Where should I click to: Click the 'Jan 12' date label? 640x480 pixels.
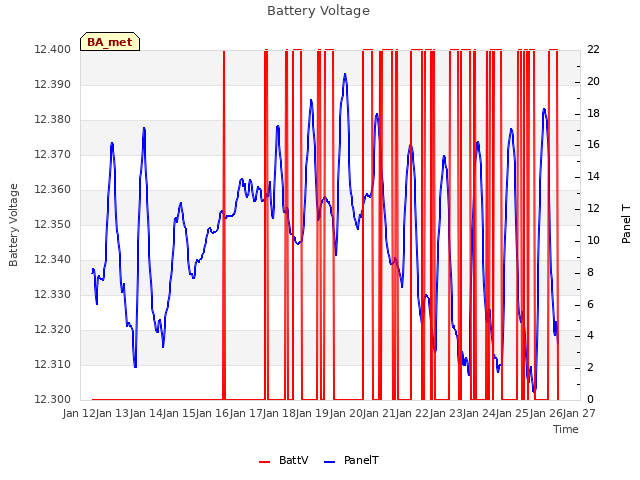coord(79,414)
